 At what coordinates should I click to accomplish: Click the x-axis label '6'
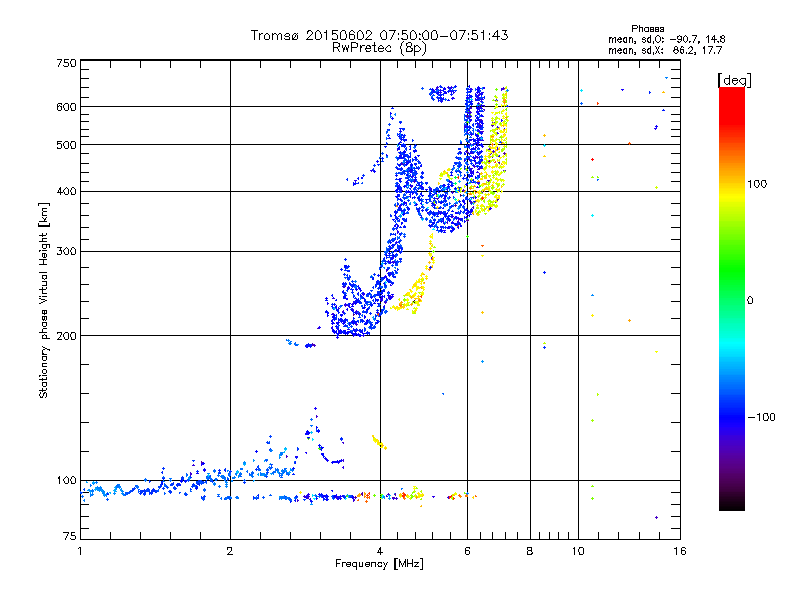(467, 551)
